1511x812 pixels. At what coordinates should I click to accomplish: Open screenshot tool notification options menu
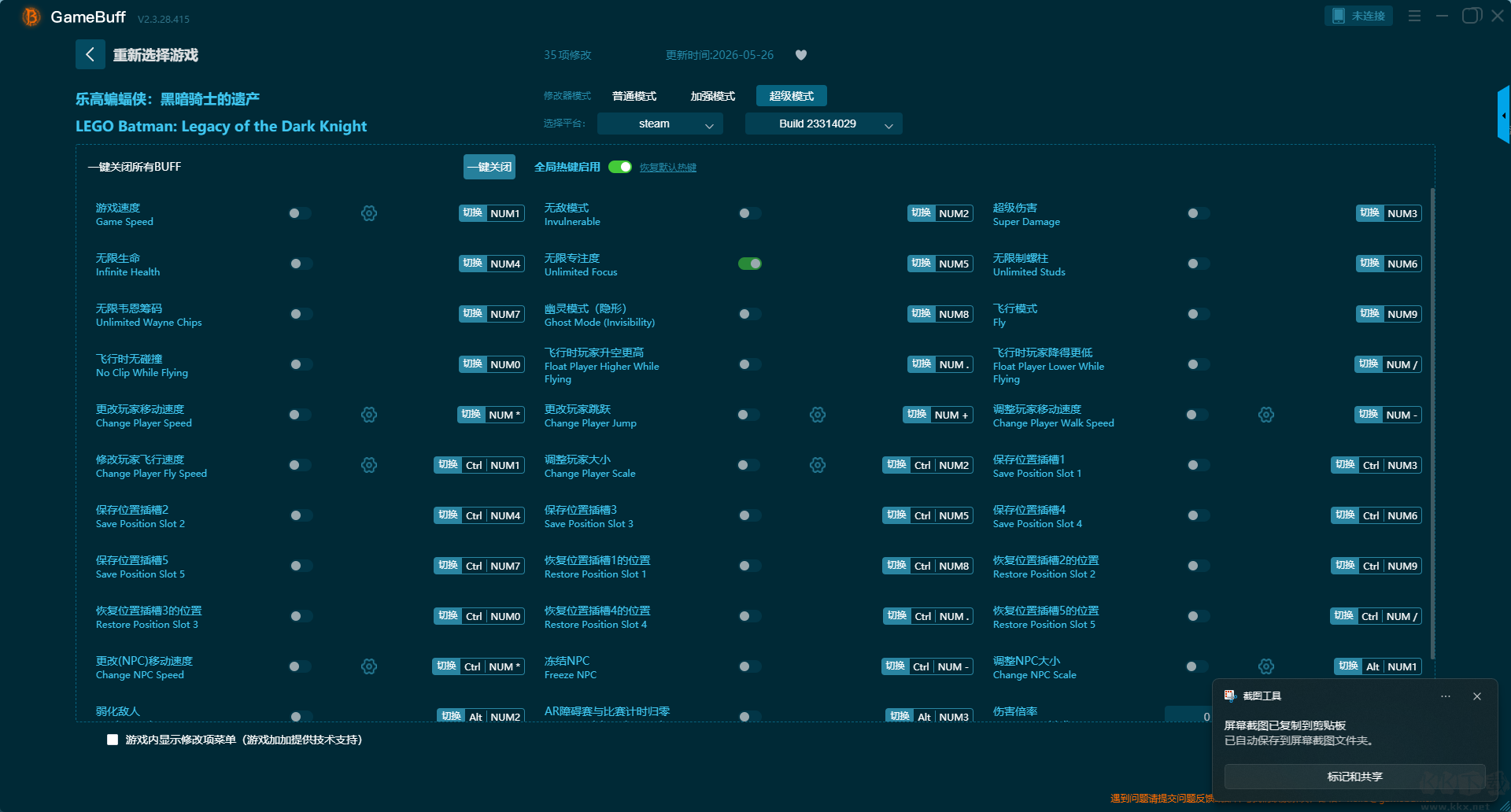click(1446, 696)
